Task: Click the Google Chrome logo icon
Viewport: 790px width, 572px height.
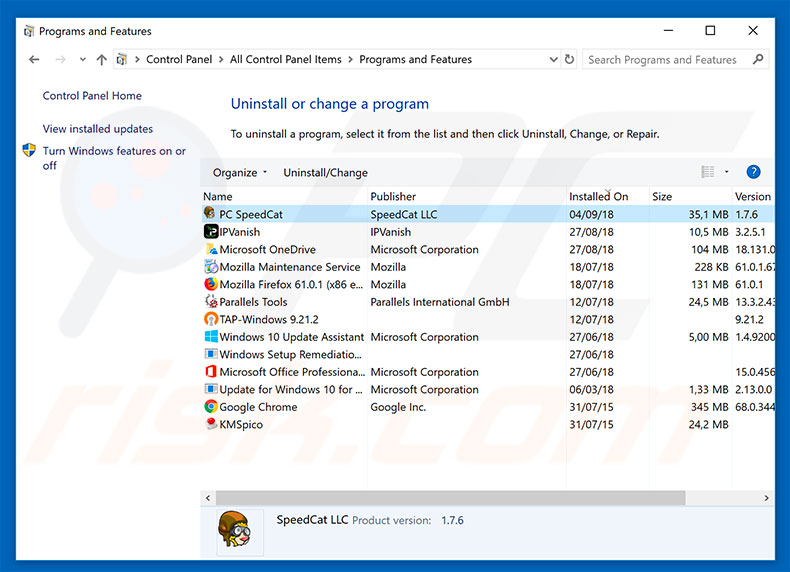Action: [x=211, y=406]
